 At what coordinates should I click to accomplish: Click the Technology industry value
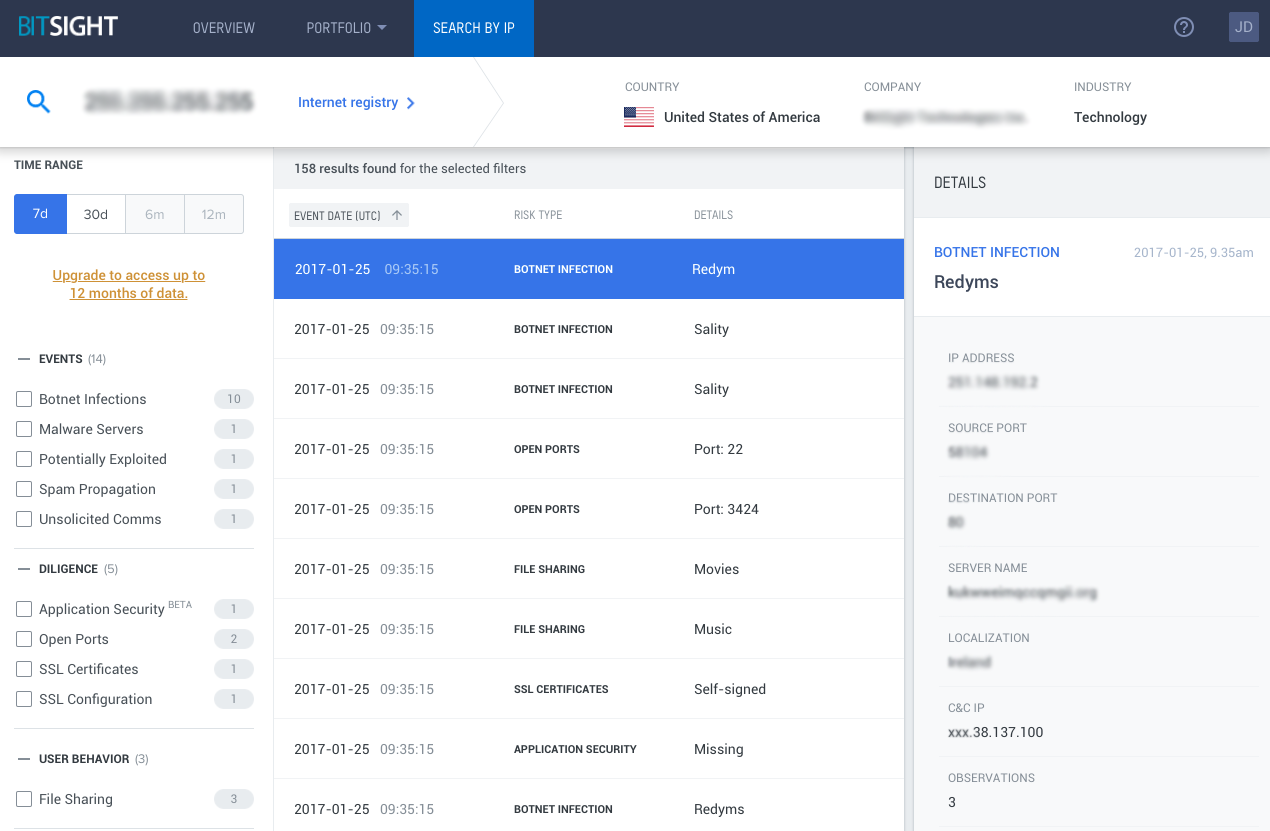click(x=1110, y=117)
